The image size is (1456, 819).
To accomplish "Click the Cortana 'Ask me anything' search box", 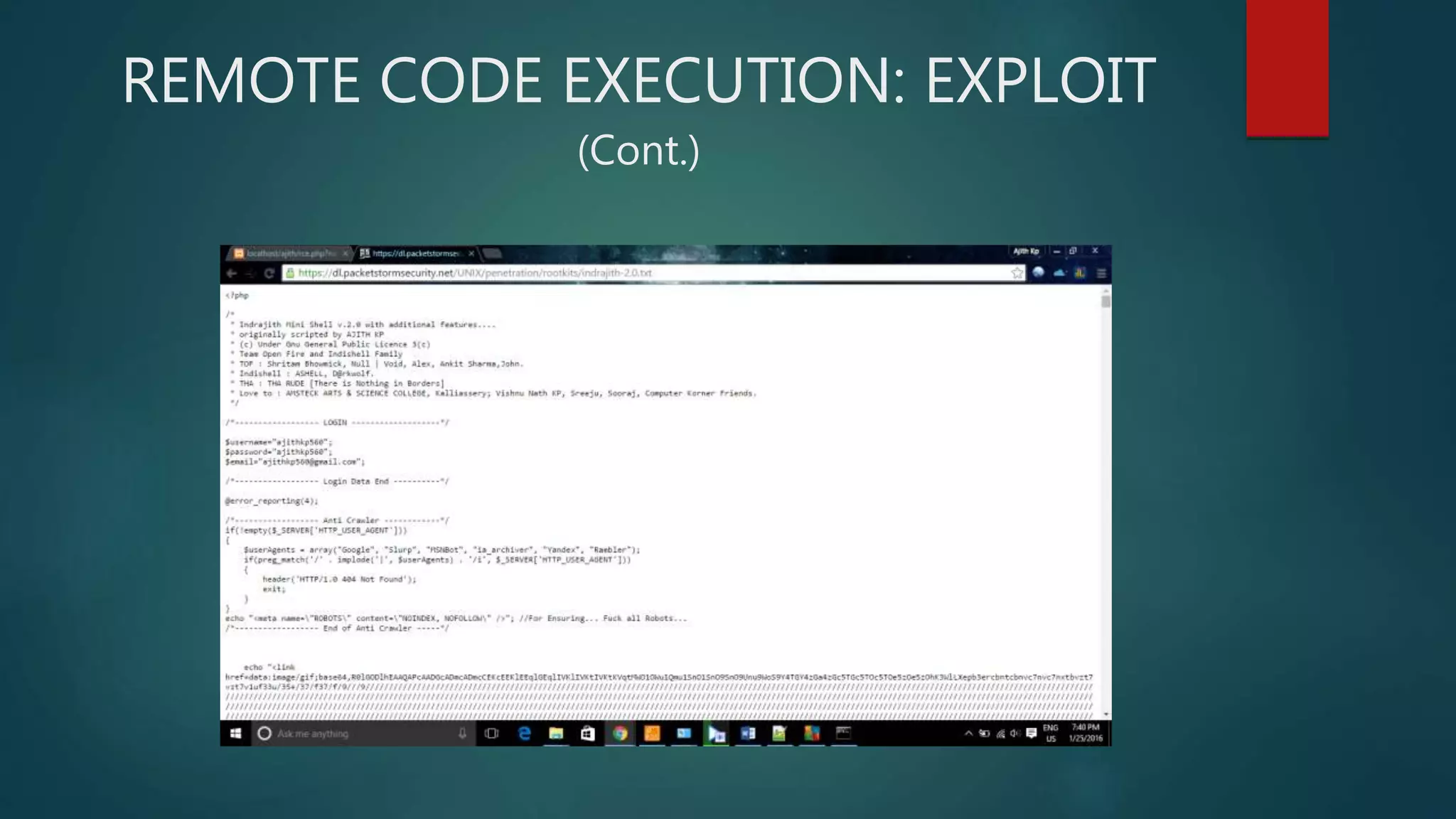I will (x=363, y=733).
